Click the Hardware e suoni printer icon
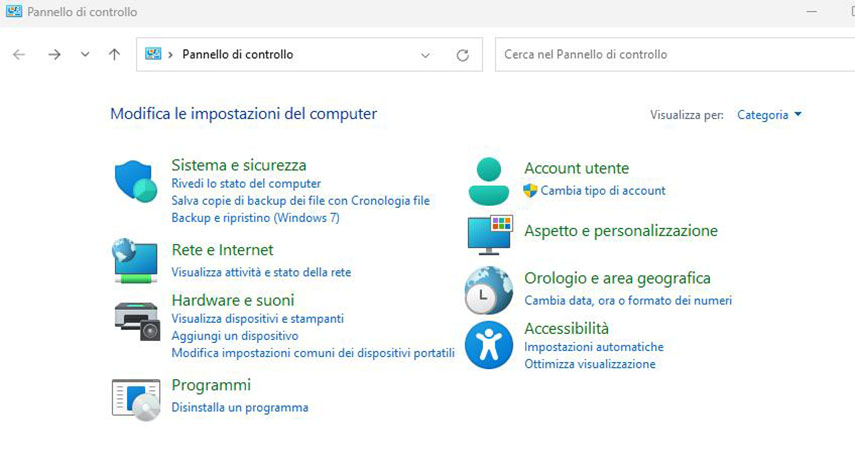The width and height of the screenshot is (855, 467). (x=137, y=321)
